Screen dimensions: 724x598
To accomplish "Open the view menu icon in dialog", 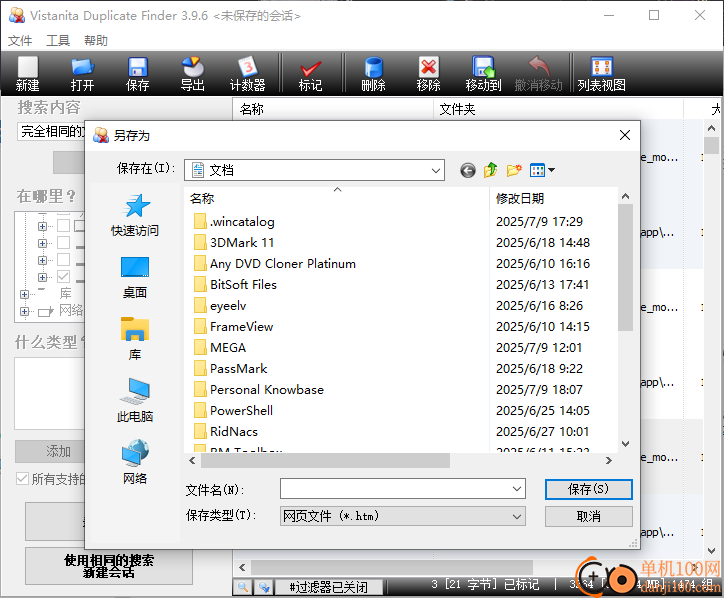I will (542, 170).
